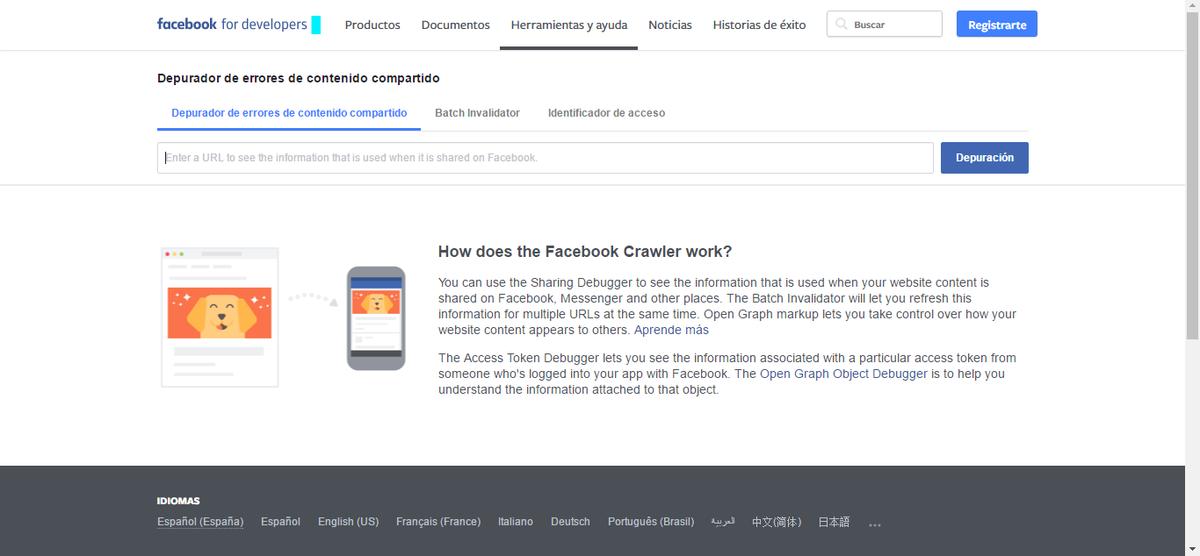Click the phone preview illustration
The image size is (1200, 556).
[376, 317]
